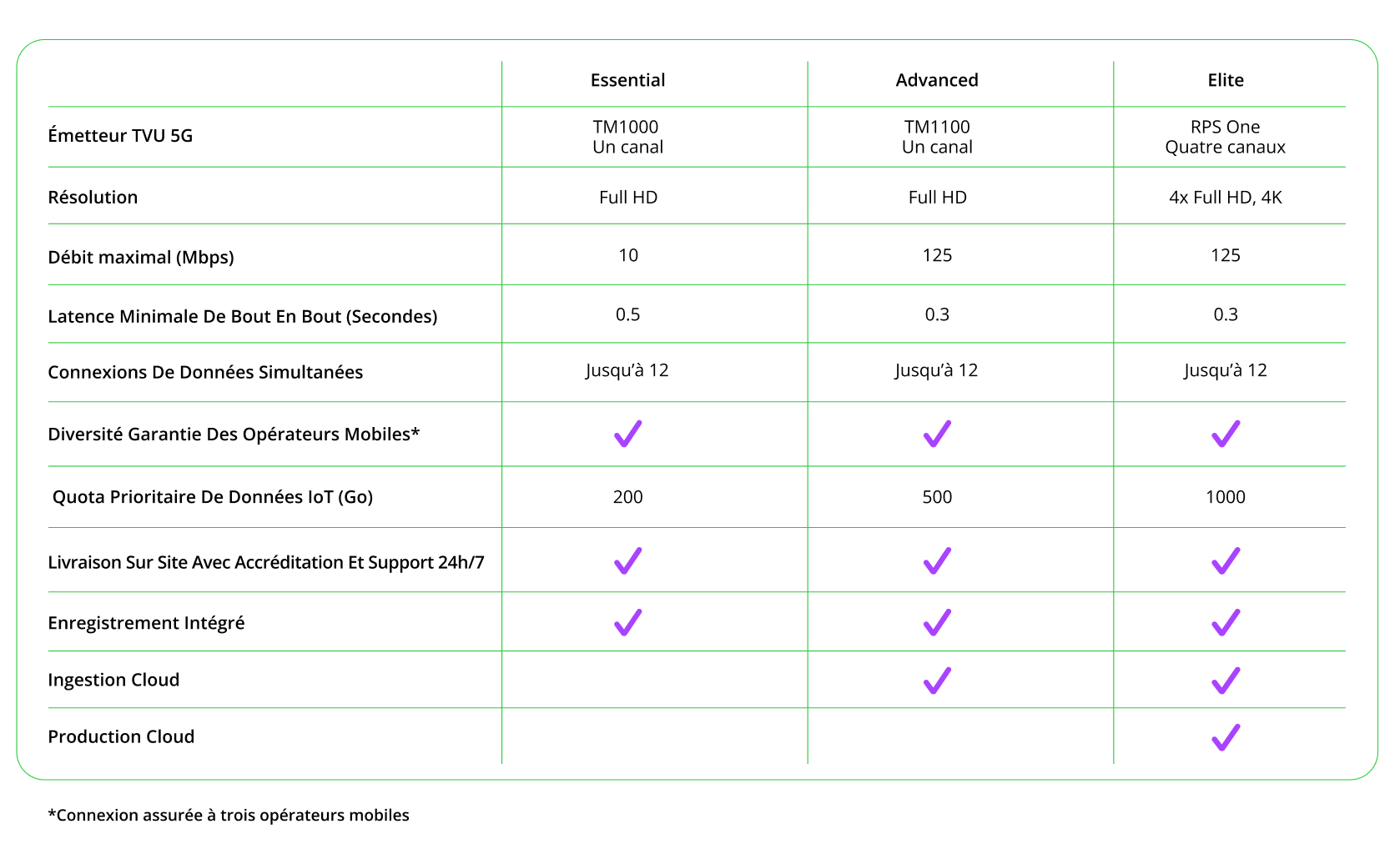Click the 4x Full HD, 4K cell
The image size is (1400, 849).
[1226, 198]
